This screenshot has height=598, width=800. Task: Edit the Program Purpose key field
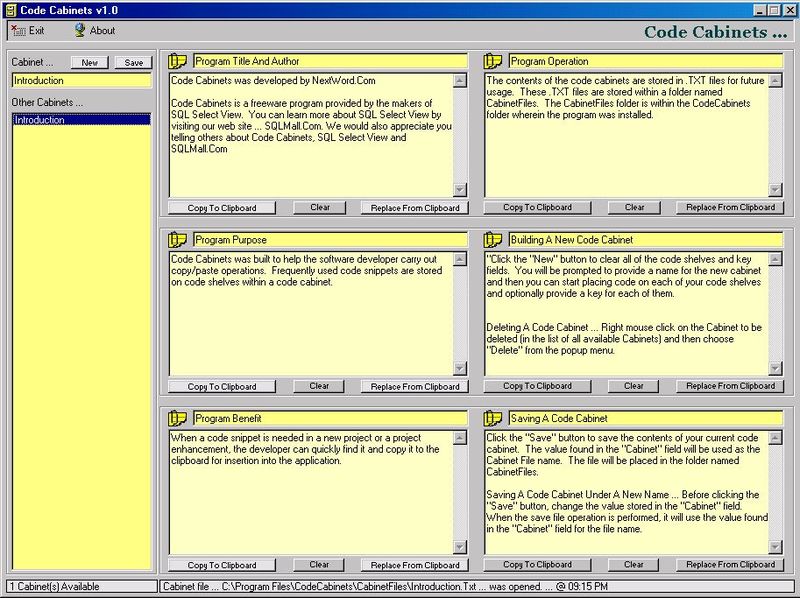[x=331, y=240]
